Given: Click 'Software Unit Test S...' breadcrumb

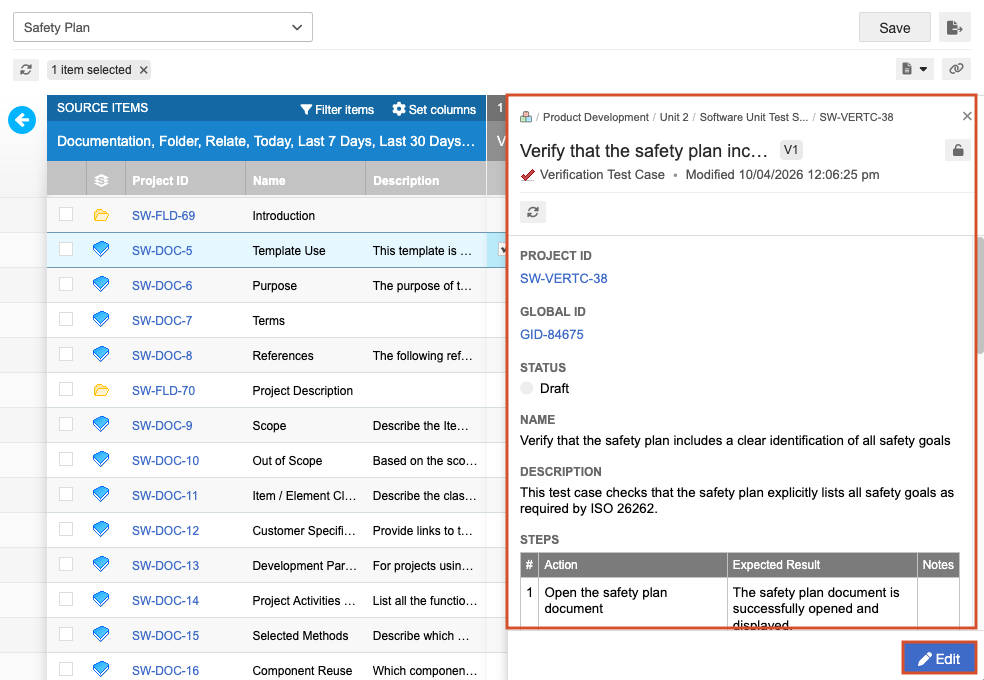Looking at the screenshot, I should tap(753, 117).
